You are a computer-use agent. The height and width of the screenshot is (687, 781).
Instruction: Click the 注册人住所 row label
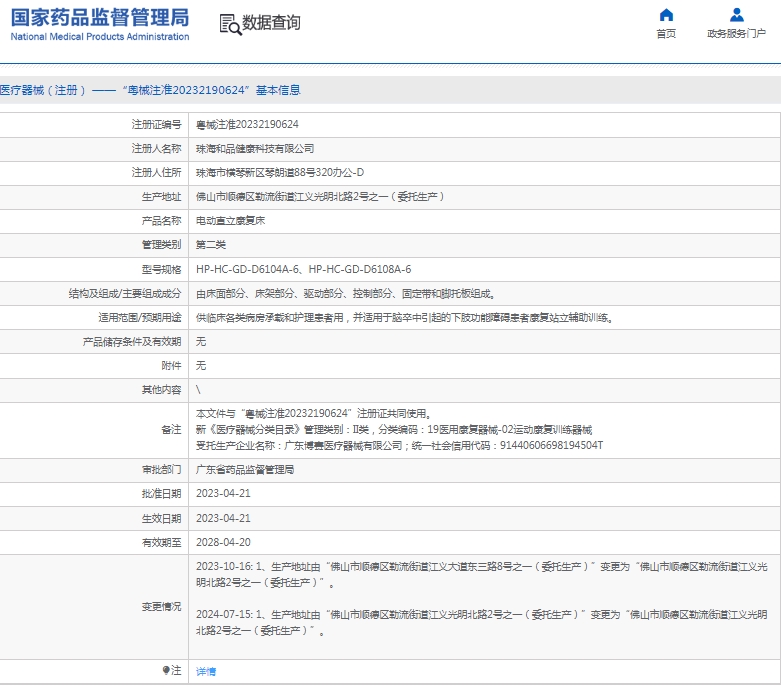[x=156, y=172]
